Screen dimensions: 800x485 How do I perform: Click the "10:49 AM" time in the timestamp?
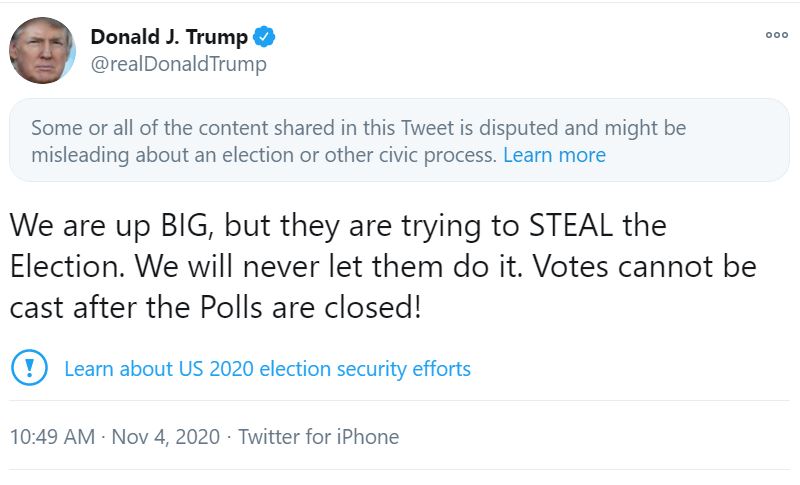(52, 437)
